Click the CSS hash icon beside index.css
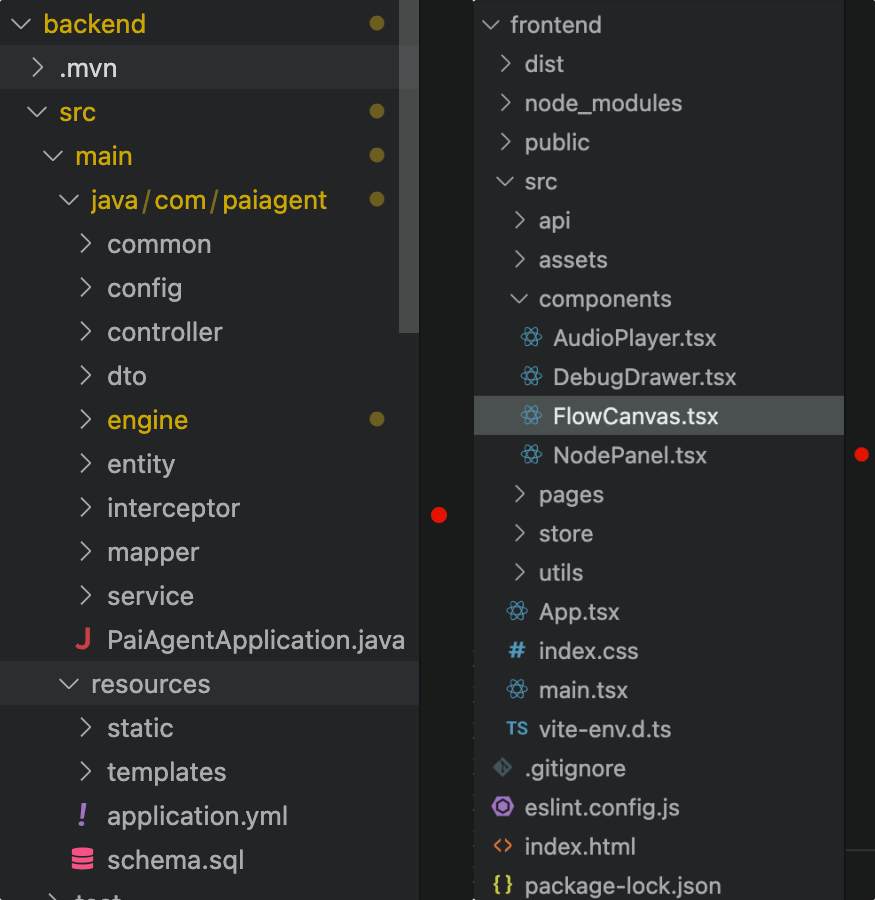Viewport: 875px width, 900px height. 517,651
